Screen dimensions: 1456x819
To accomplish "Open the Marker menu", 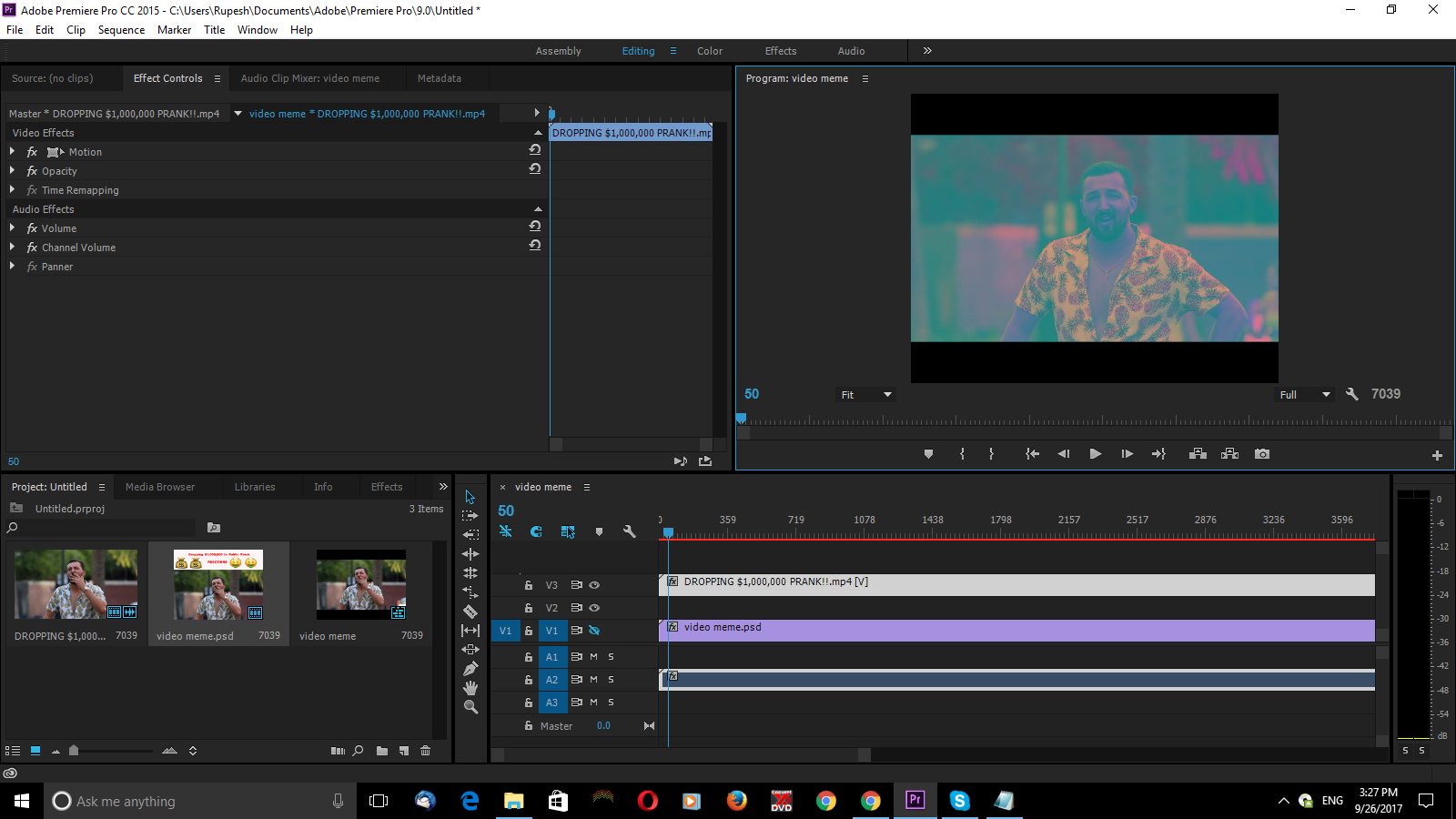I will click(x=174, y=30).
